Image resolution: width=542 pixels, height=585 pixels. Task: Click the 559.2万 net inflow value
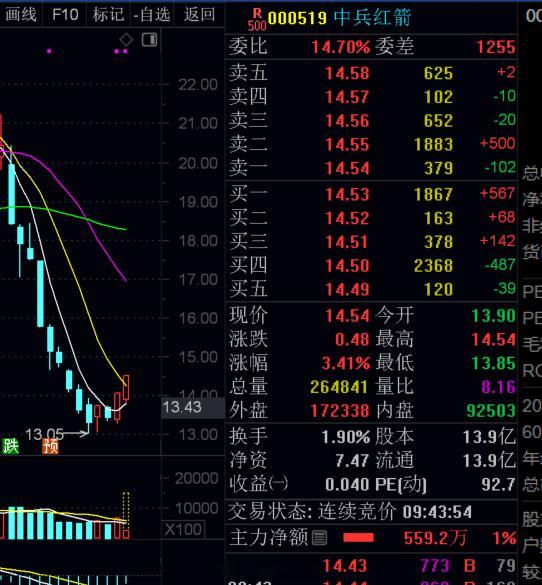[x=435, y=538]
